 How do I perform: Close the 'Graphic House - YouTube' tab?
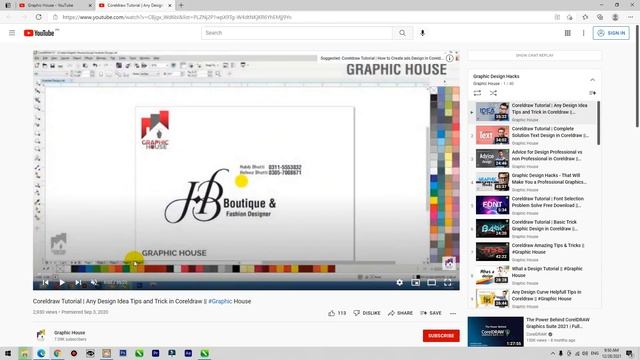(x=90, y=5)
